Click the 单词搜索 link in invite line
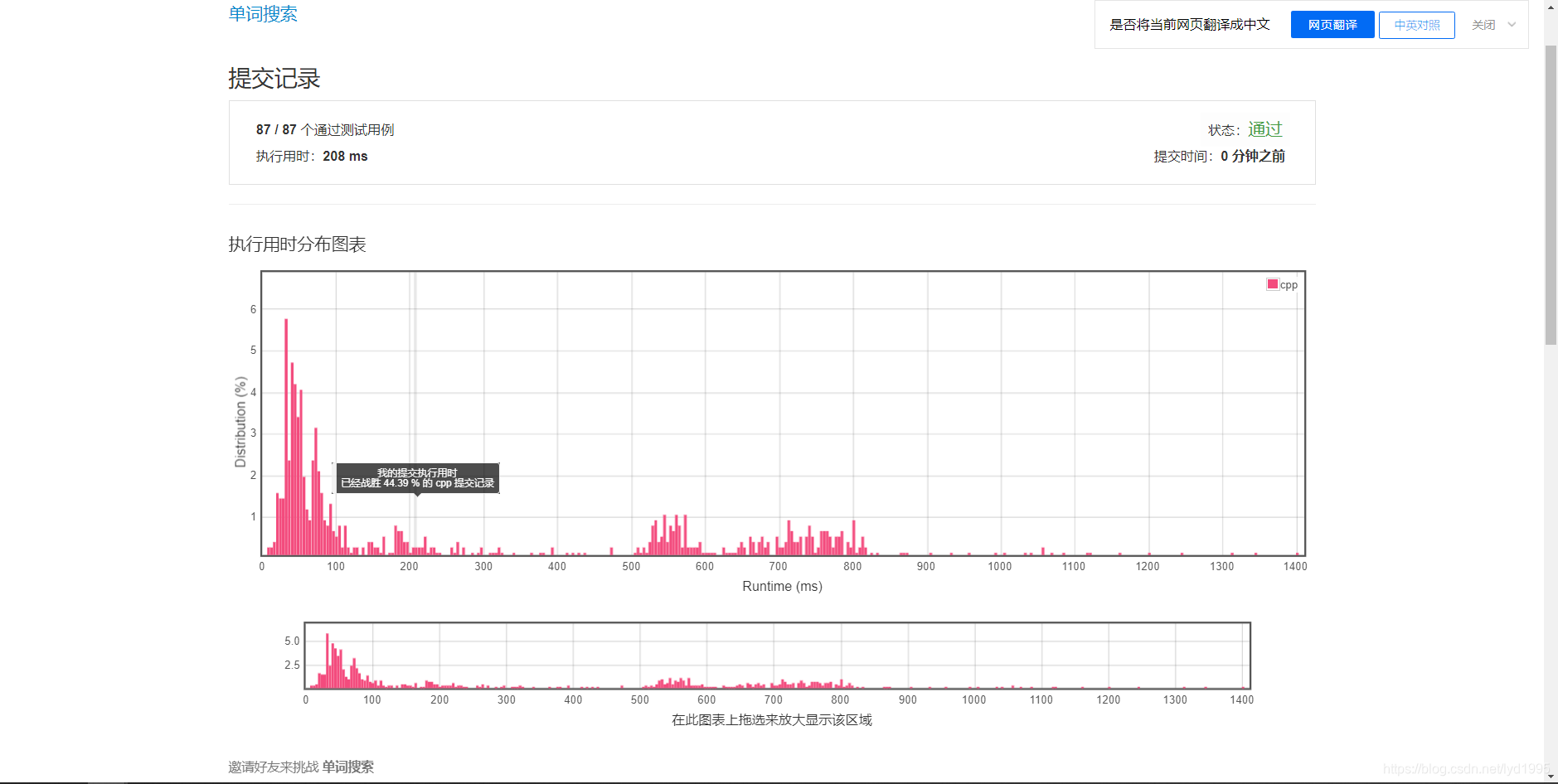The width and height of the screenshot is (1558, 784). (x=348, y=767)
